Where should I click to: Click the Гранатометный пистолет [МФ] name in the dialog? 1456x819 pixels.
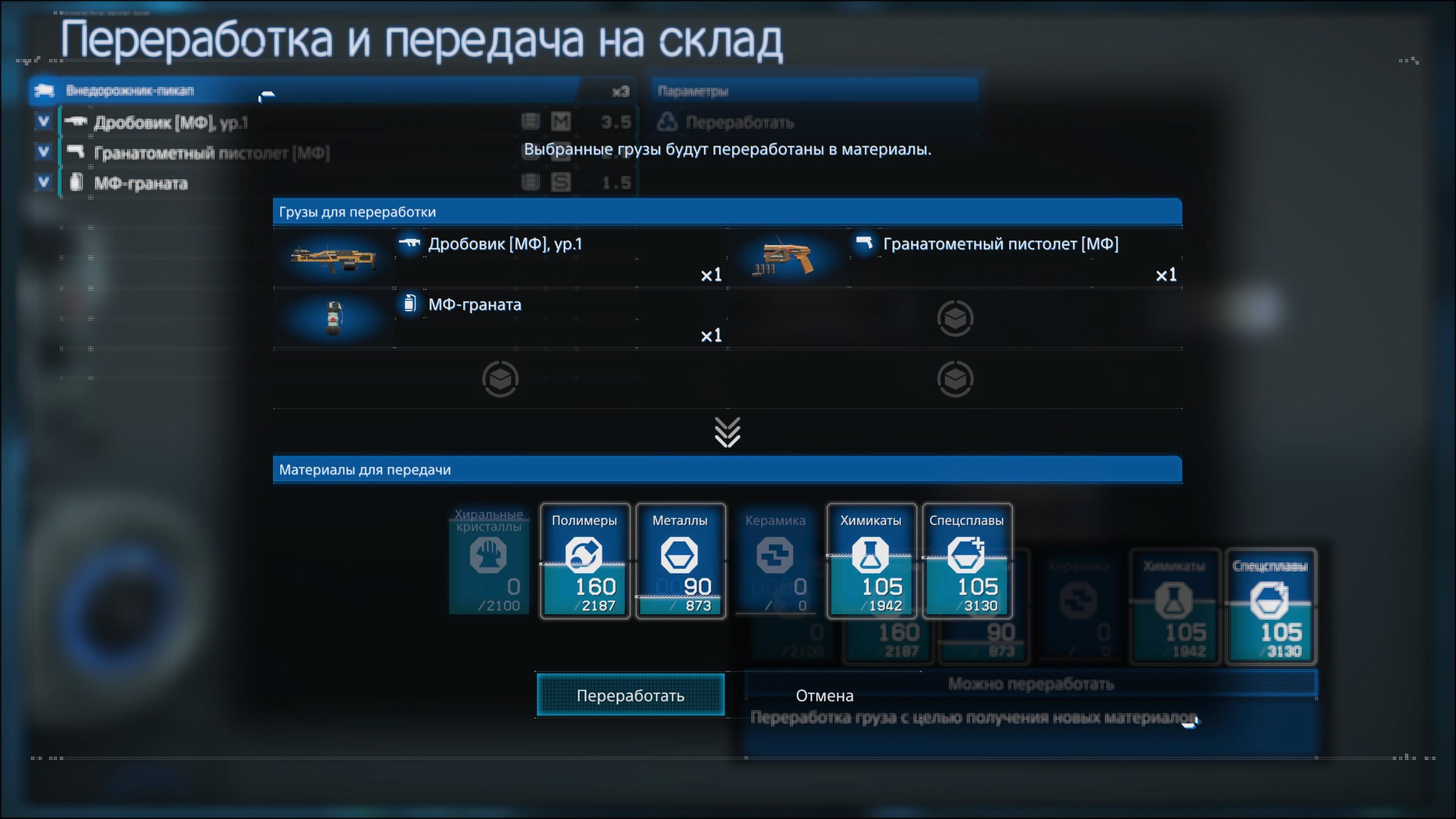point(1001,244)
